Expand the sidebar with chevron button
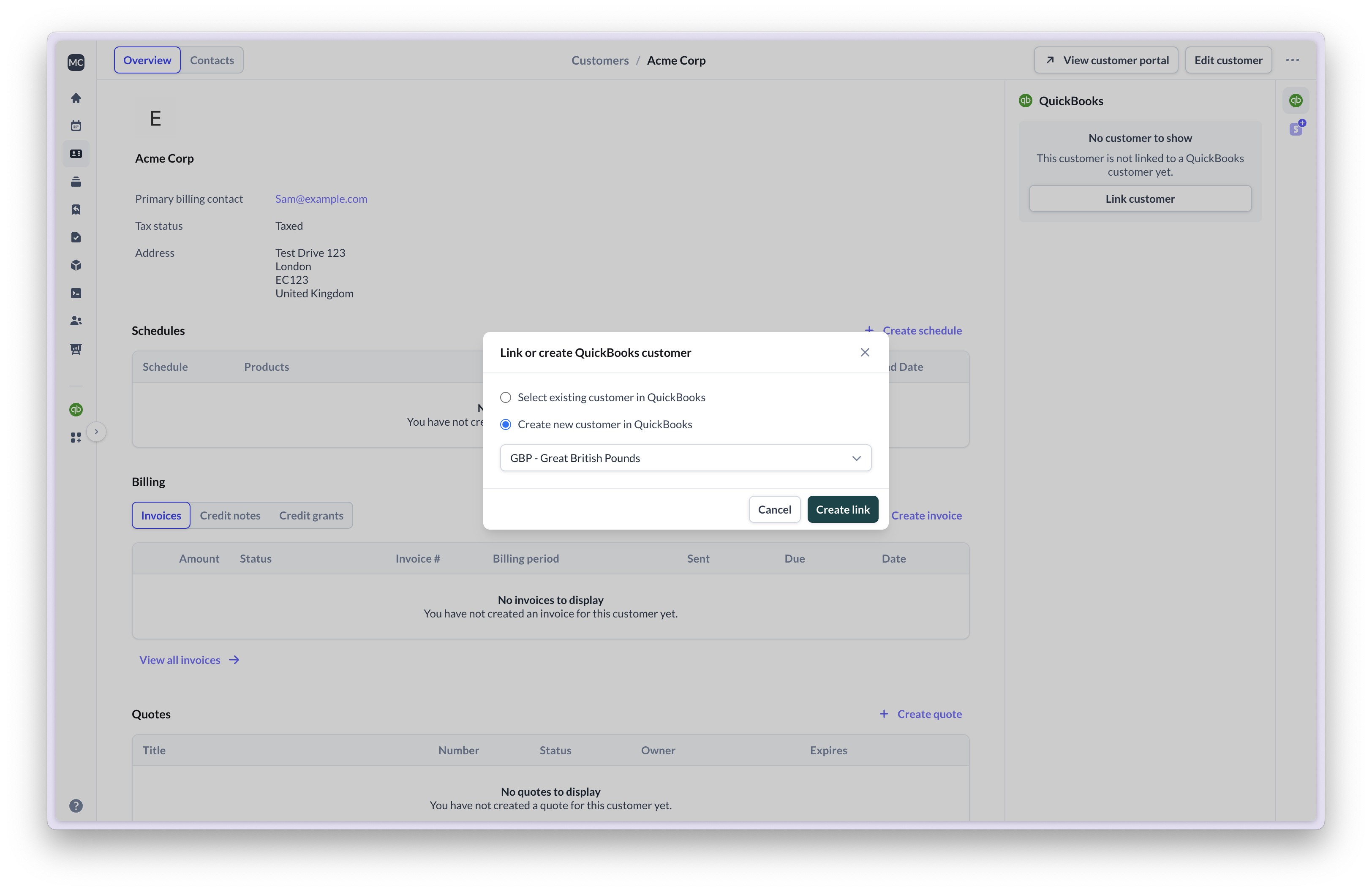Viewport: 1372px width, 892px height. pyautogui.click(x=96, y=432)
